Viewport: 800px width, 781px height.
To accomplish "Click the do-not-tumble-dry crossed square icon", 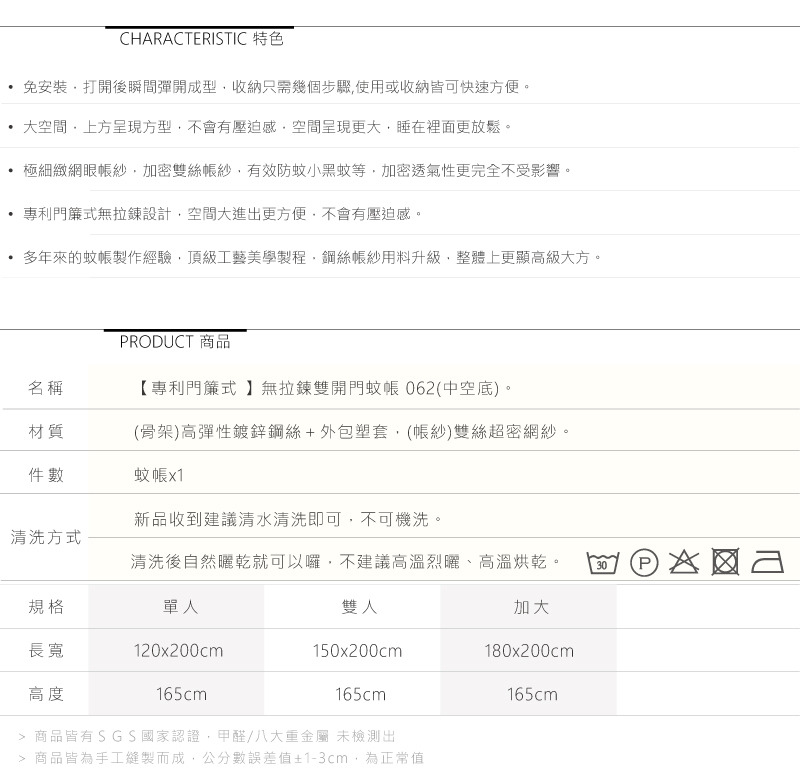I will [725, 562].
